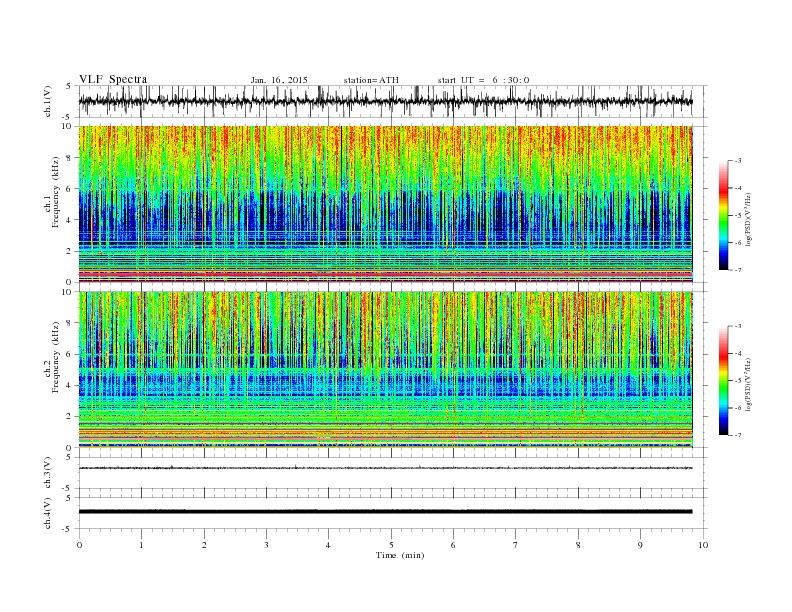Click time axis tick label "9"
Image resolution: width=792 pixels, height=612 pixels.
[640, 545]
